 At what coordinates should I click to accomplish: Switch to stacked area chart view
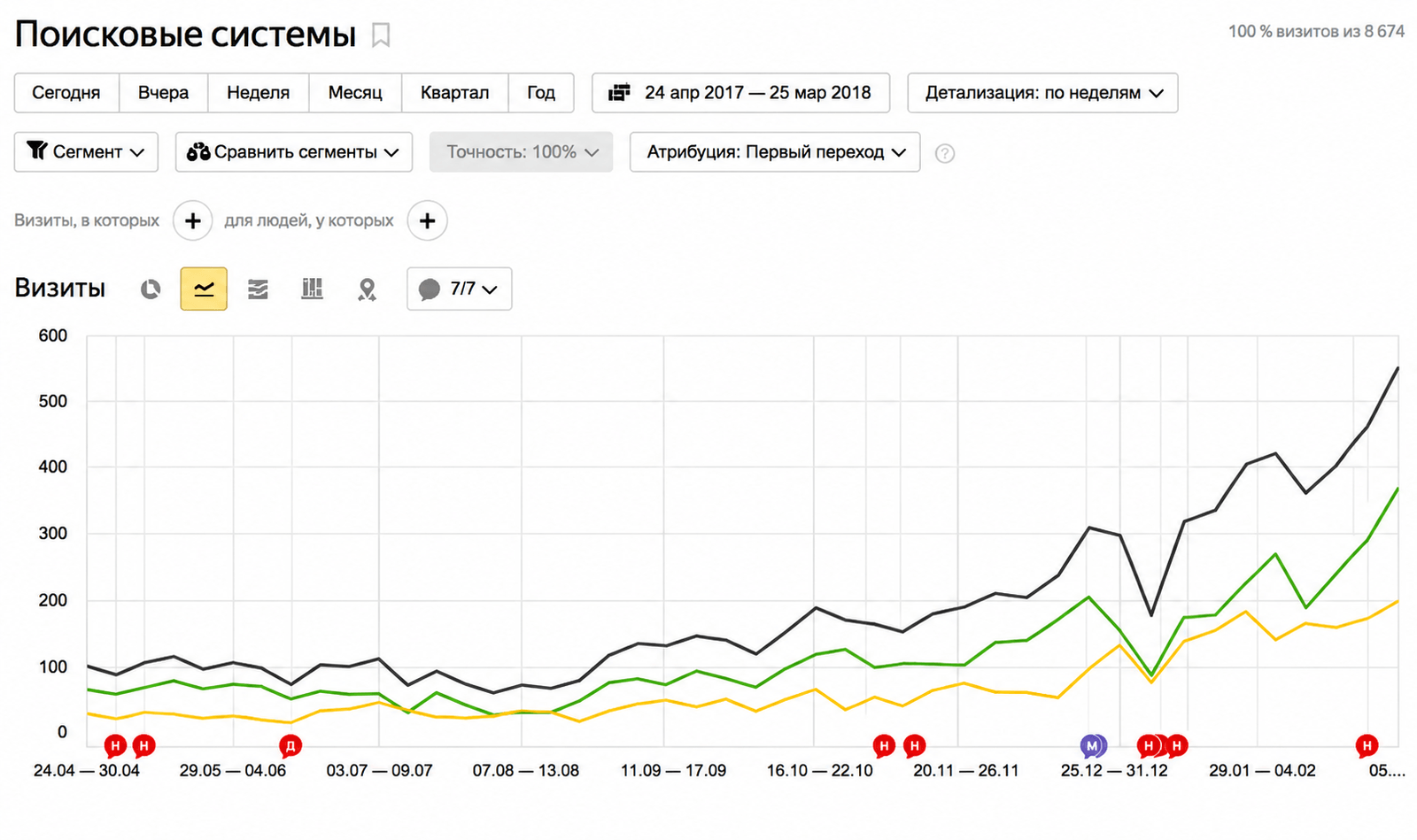258,289
